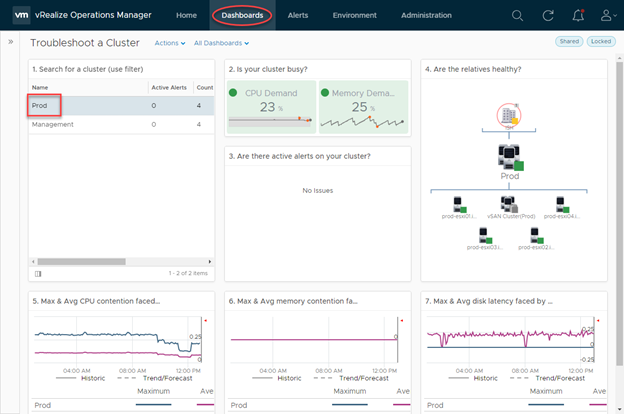624x414 pixels.
Task: Click the search magnifier icon
Action: tap(517, 16)
